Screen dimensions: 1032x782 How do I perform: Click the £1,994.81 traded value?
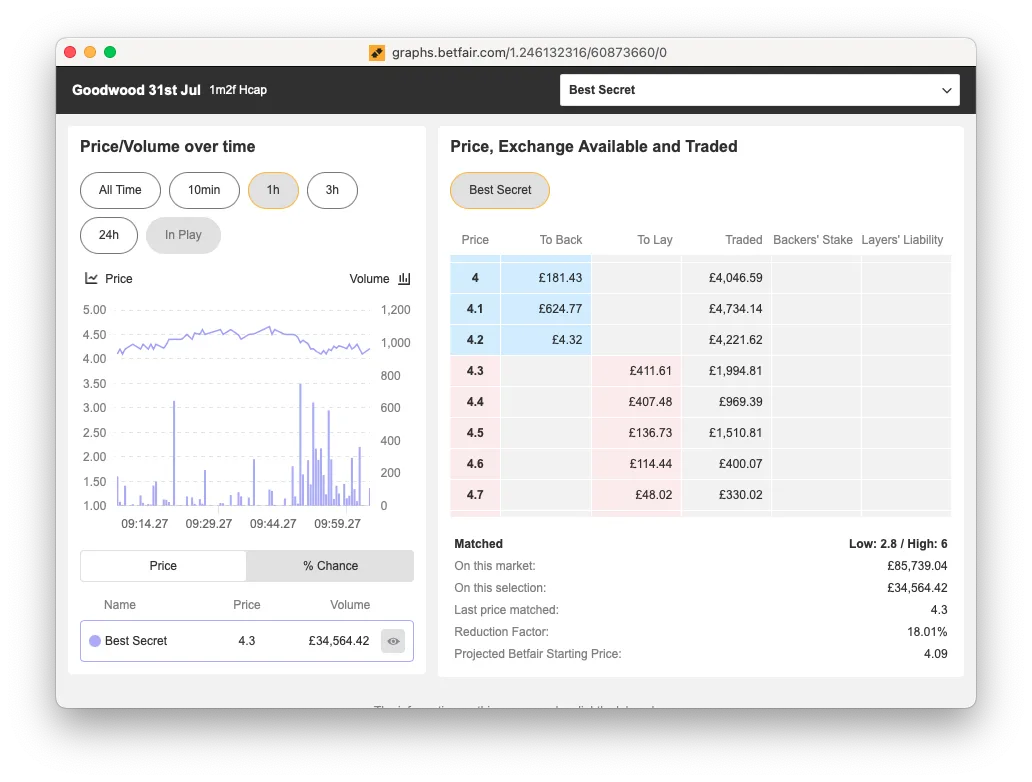click(735, 371)
